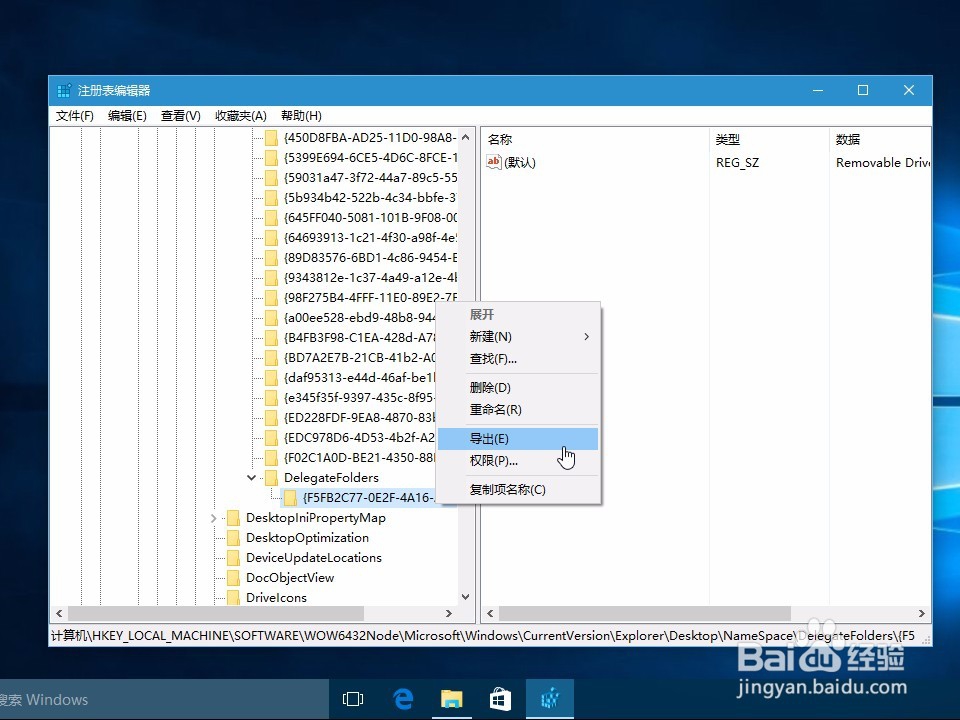Click folder icon of {450D8FBA-AD25-11D0-98A8 key
The image size is (960, 720).
click(271, 138)
